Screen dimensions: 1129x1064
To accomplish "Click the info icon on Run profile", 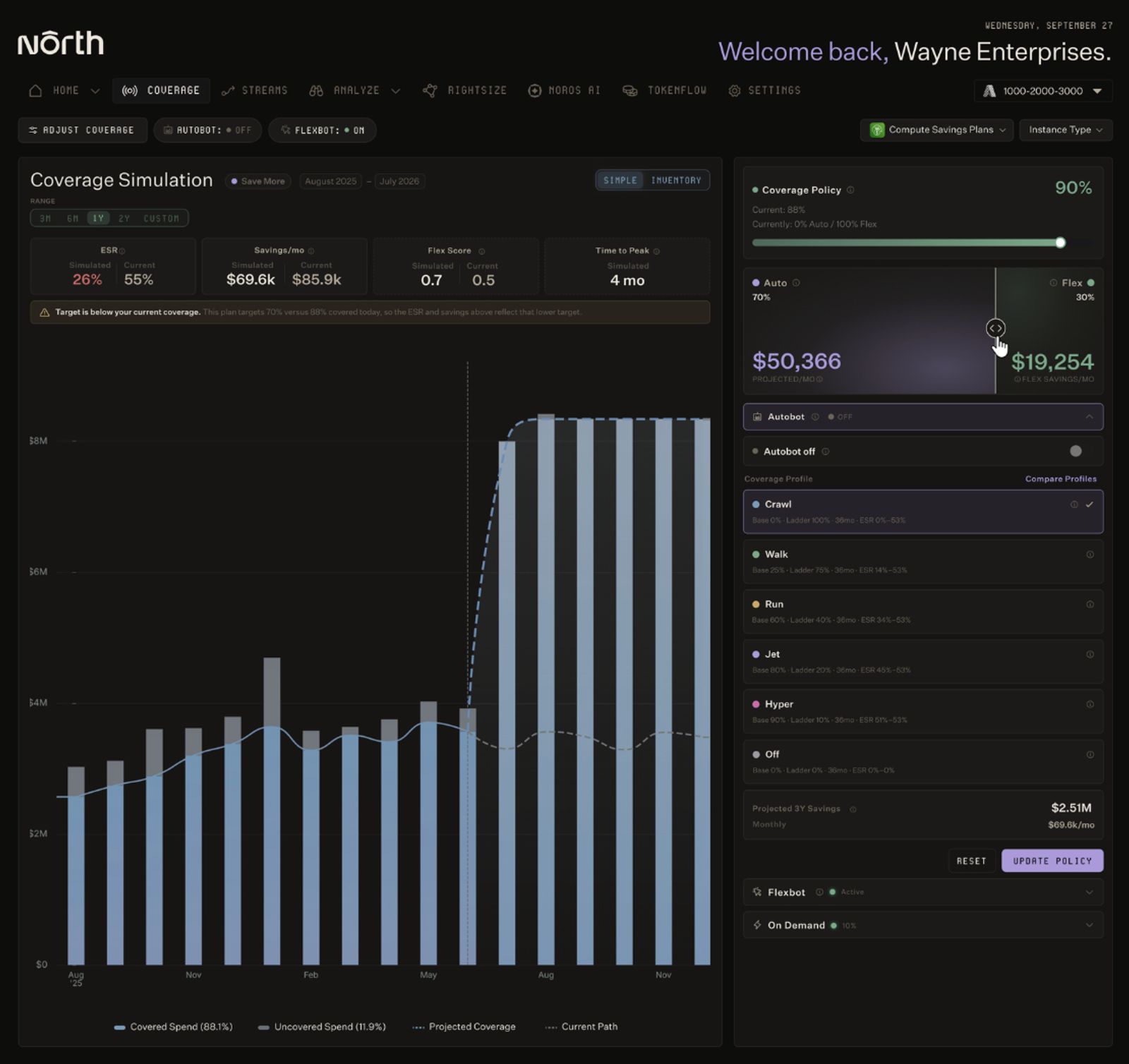I will 1090,605.
